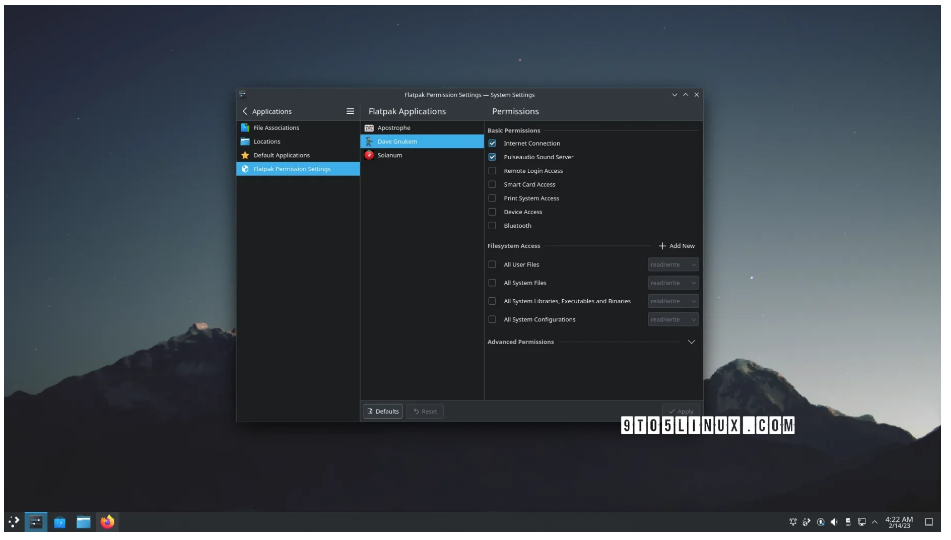This screenshot has height=540, width=951.
Task: Open the network monitor tray icon
Action: [861, 522]
